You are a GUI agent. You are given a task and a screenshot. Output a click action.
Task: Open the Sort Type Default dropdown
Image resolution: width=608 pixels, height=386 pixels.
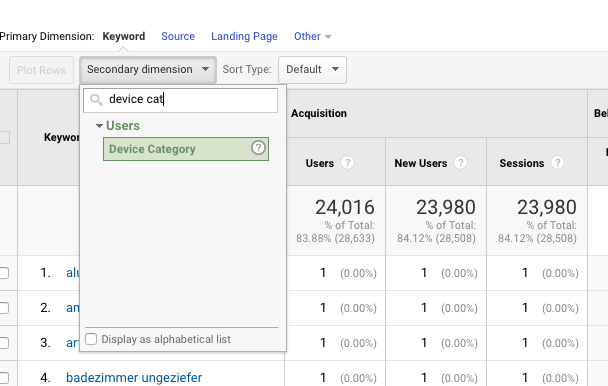click(x=312, y=69)
